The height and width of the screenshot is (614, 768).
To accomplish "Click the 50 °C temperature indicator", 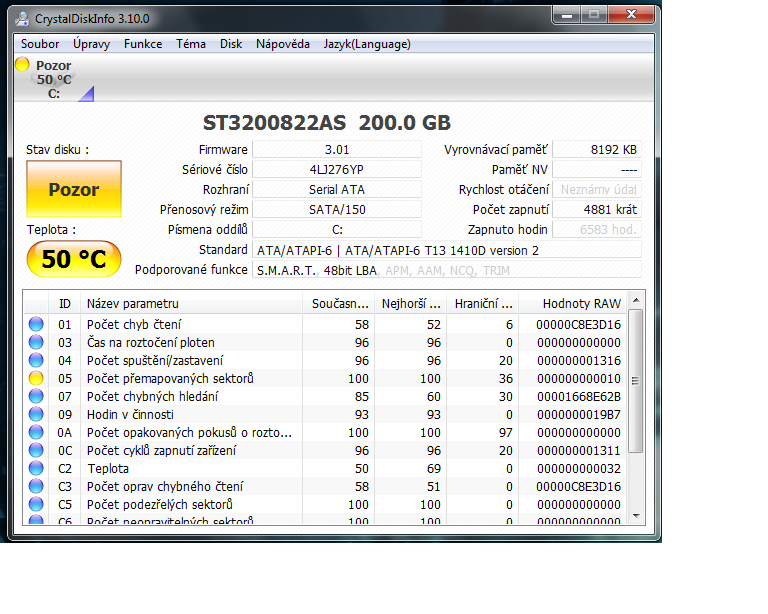I will tap(74, 259).
